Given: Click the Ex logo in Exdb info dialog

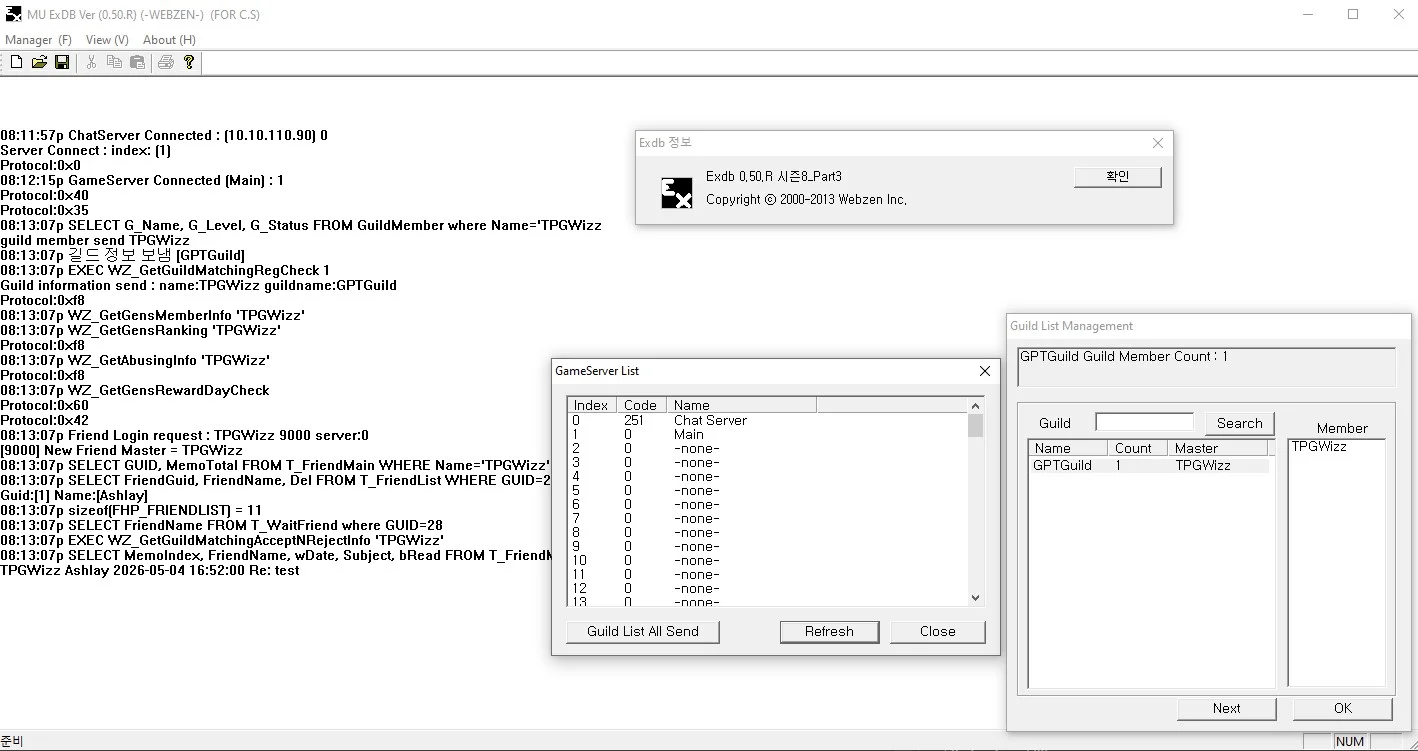Looking at the screenshot, I should (x=677, y=193).
